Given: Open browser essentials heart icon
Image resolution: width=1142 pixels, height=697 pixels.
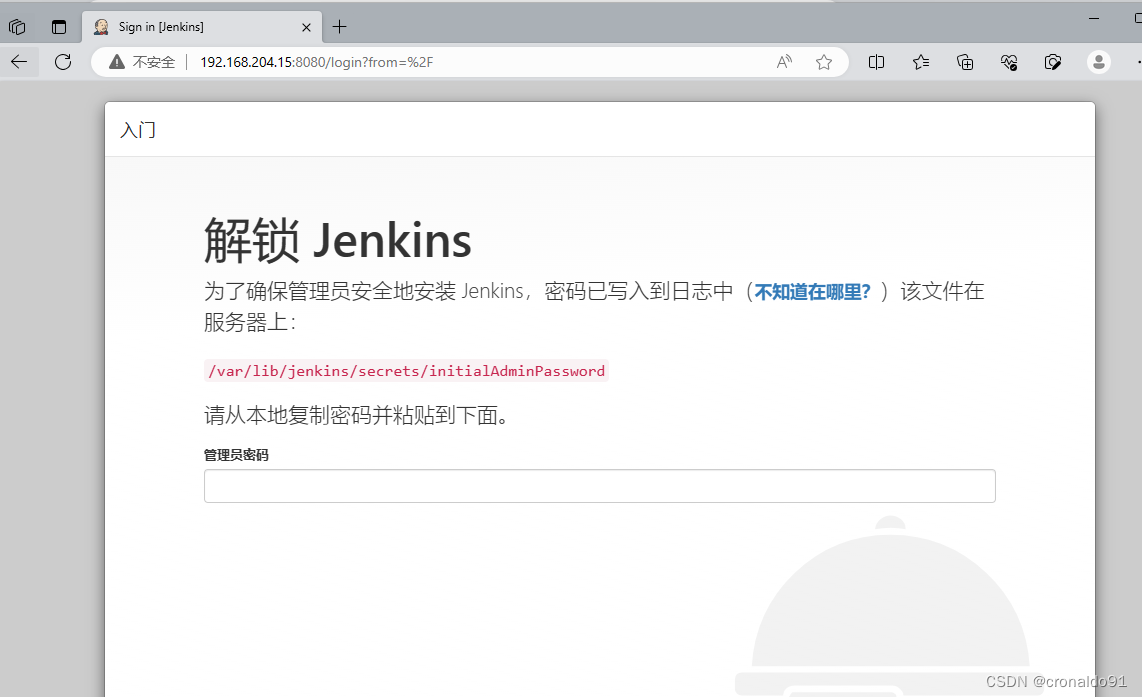Looking at the screenshot, I should 1009,62.
